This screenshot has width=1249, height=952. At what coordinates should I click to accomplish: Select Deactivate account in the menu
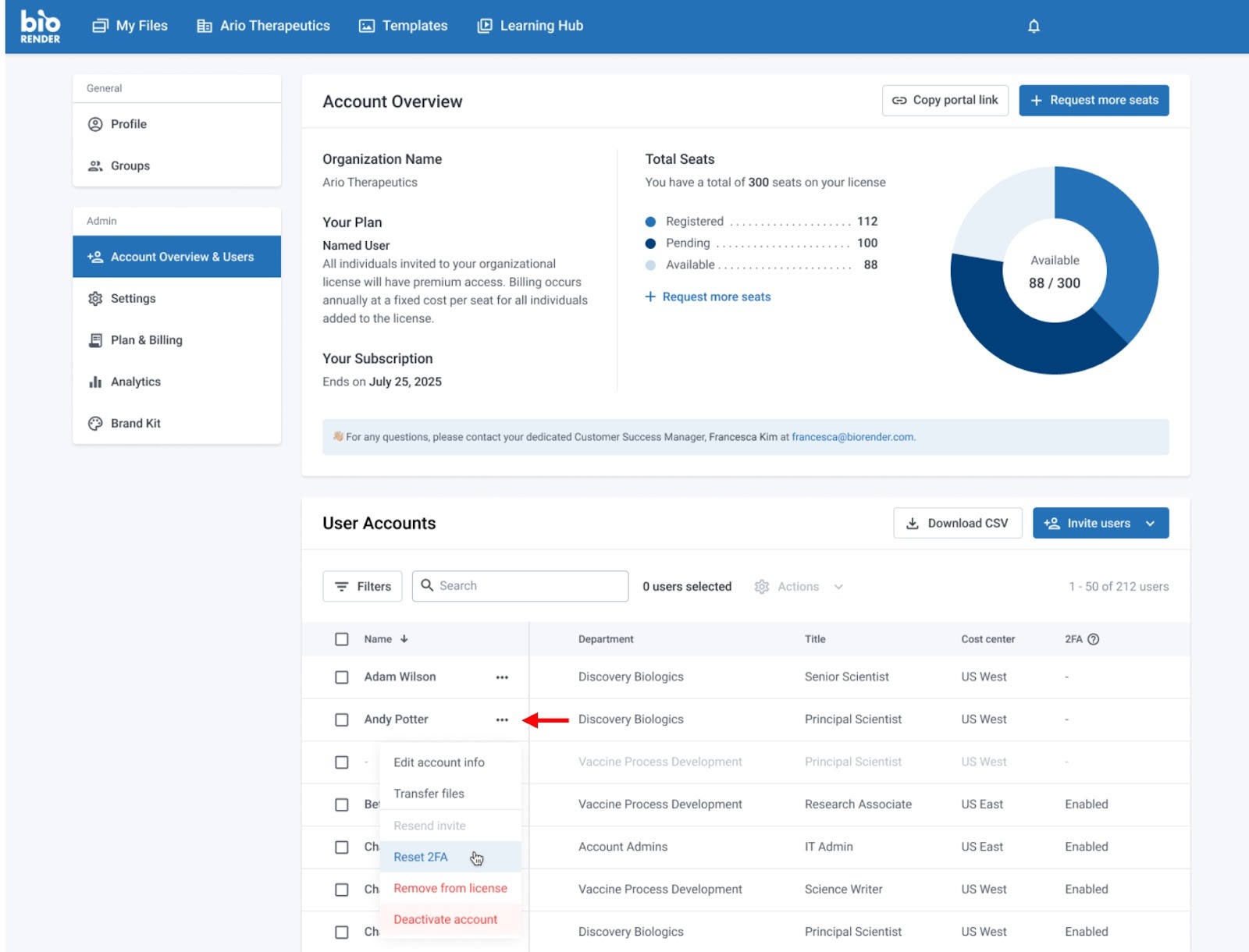pyautogui.click(x=445, y=919)
